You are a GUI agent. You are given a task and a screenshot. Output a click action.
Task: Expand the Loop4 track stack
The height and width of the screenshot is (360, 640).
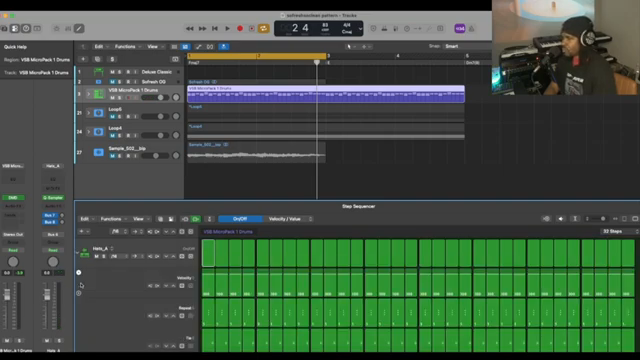coord(89,132)
